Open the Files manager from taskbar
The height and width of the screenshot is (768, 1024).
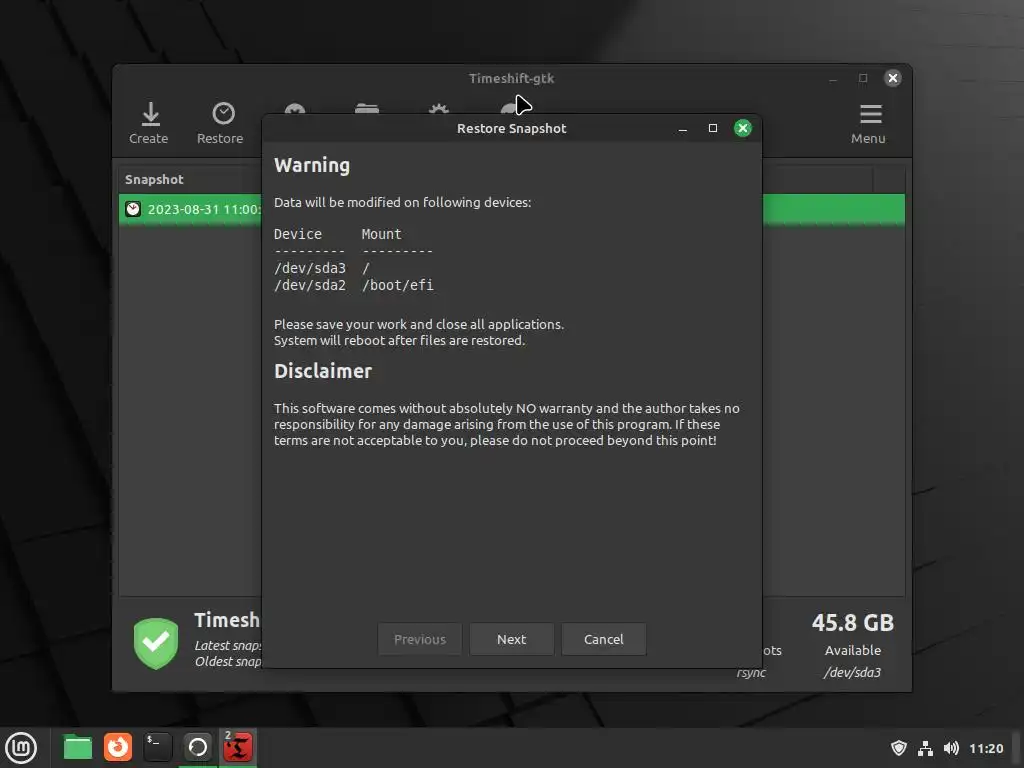[x=78, y=748]
